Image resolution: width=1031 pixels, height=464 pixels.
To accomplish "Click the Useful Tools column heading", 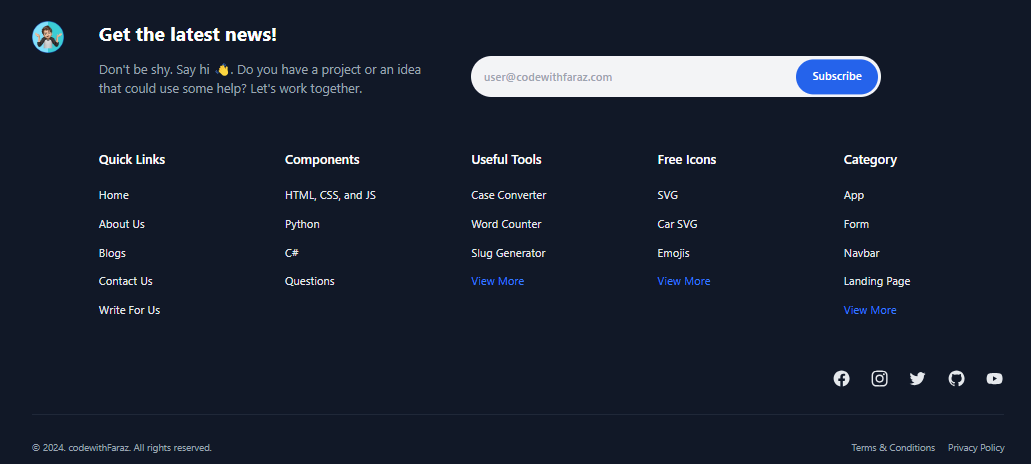I will (506, 160).
